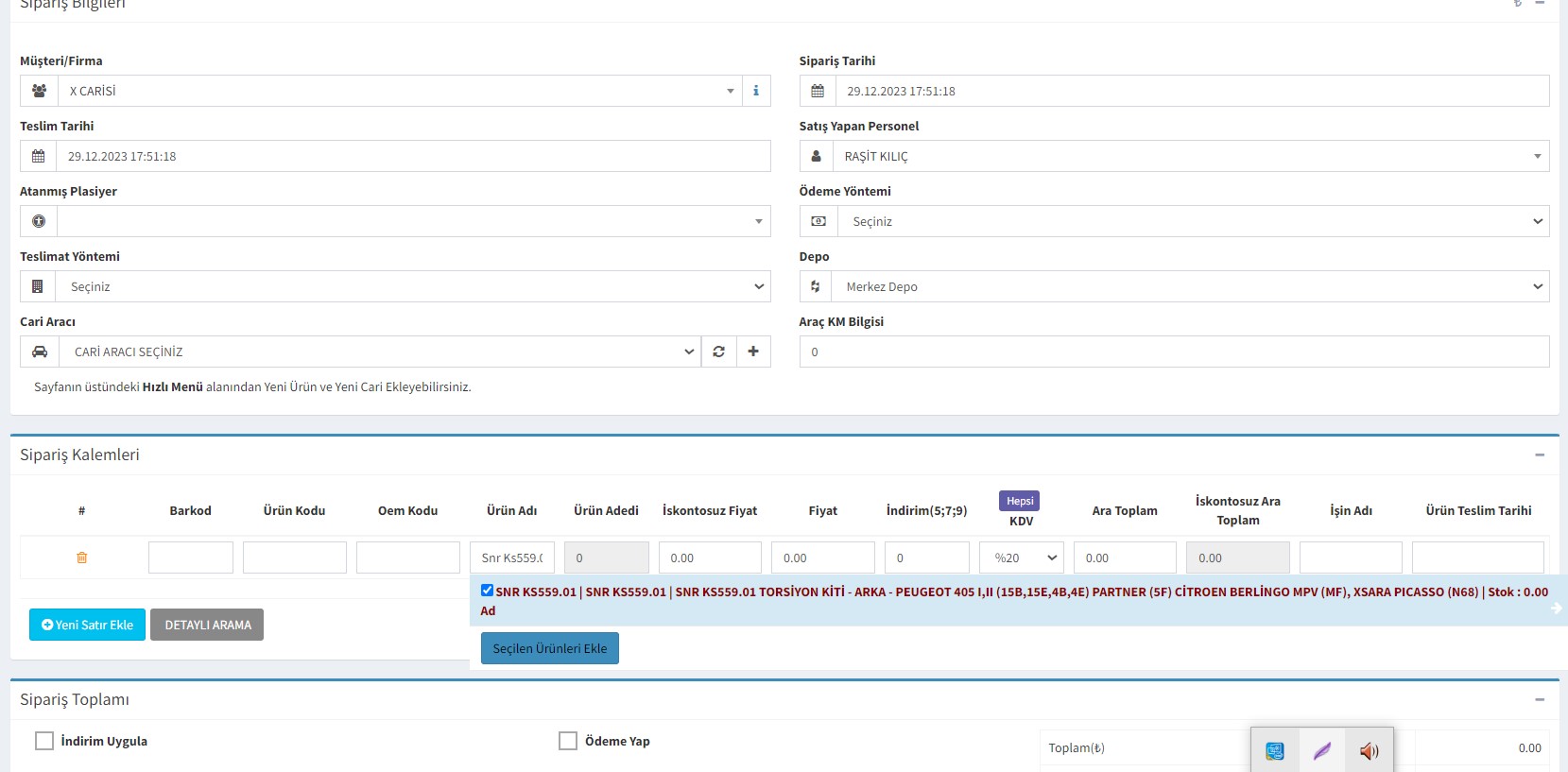Click the speaker icon in the tray popup
1568x772 pixels.
click(1369, 751)
